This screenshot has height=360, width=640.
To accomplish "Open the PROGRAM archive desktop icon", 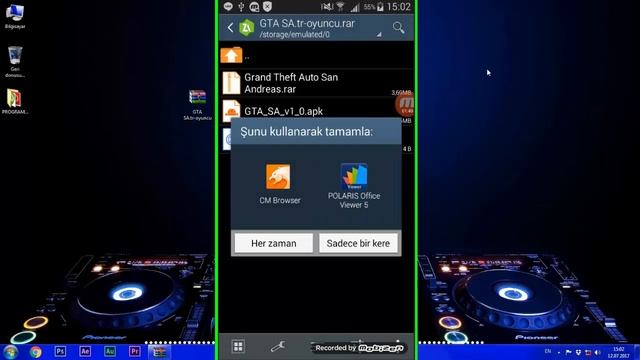I will pyautogui.click(x=15, y=102).
